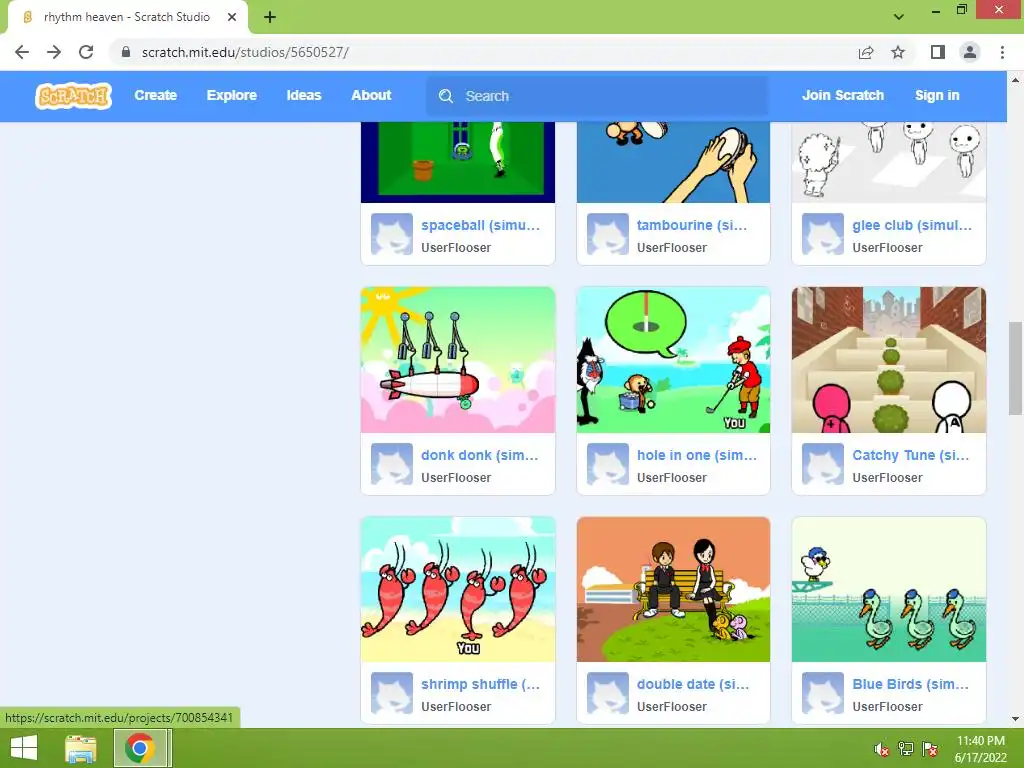Click the tambourine project thumbnail
This screenshot has width=1024, height=768.
tap(673, 162)
